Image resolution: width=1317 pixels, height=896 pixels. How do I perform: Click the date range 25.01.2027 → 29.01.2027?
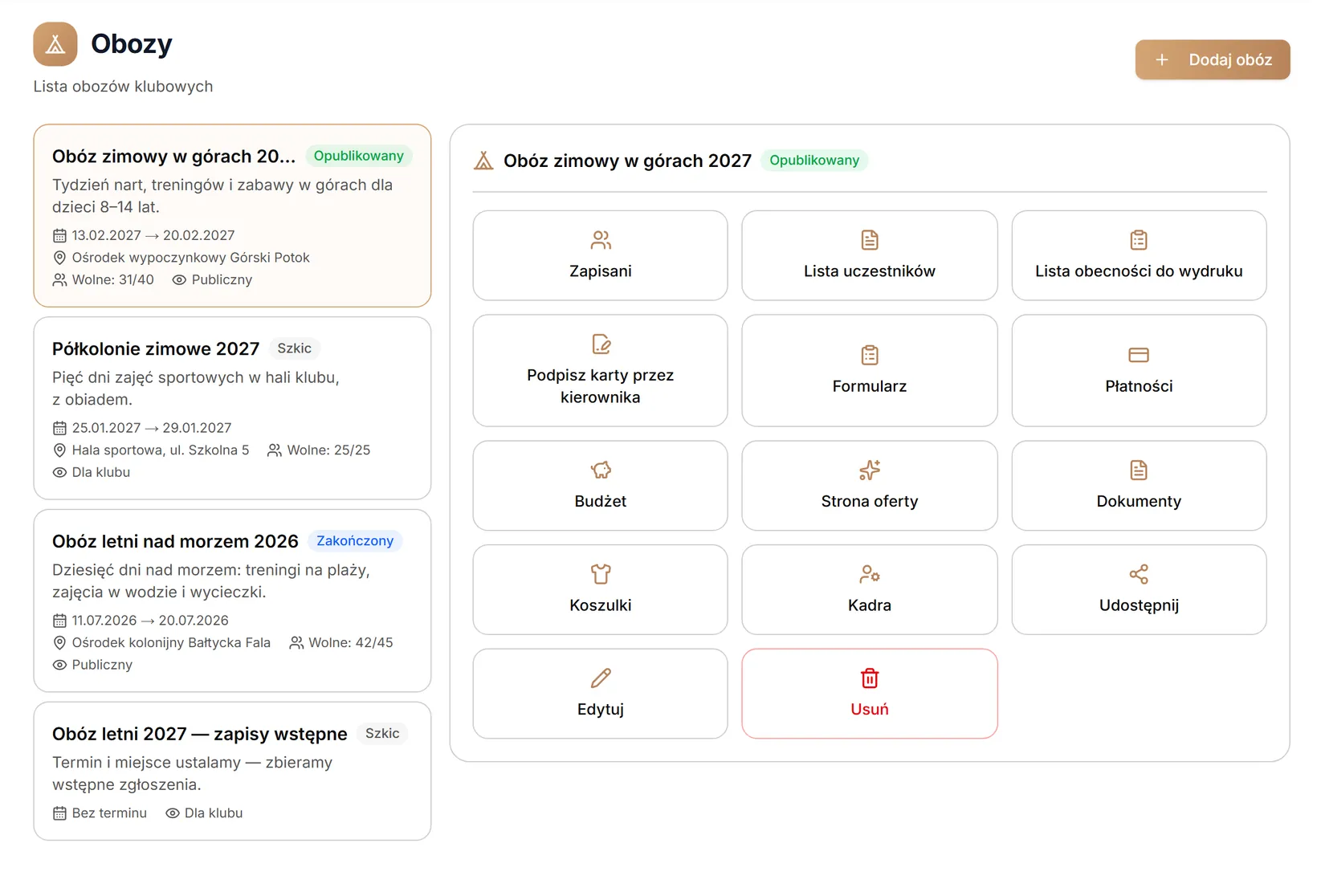click(x=152, y=428)
